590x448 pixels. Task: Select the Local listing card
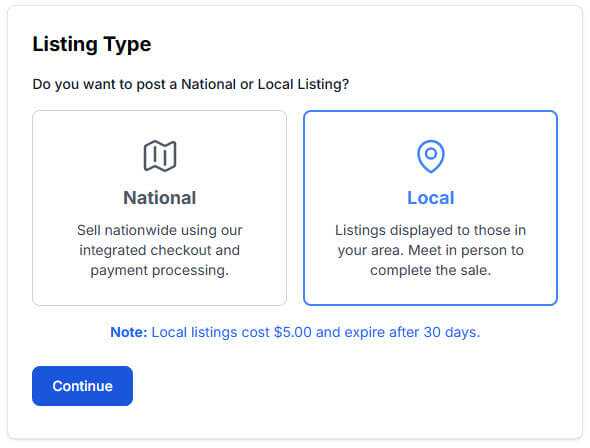click(430, 208)
